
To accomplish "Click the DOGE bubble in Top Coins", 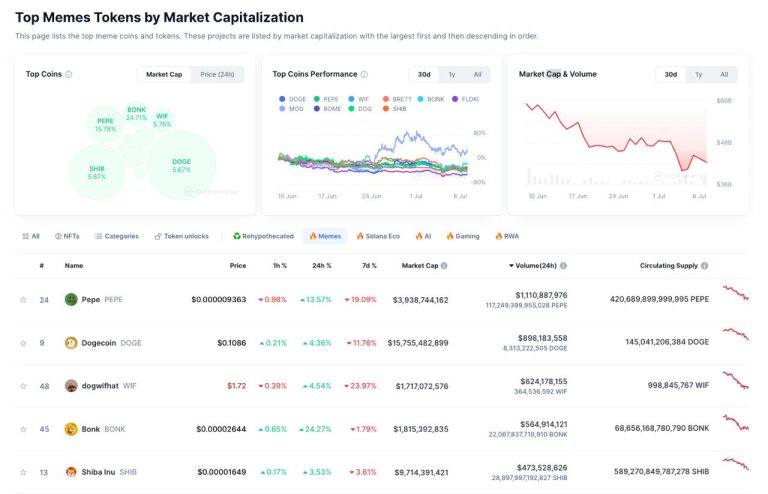I will [181, 165].
